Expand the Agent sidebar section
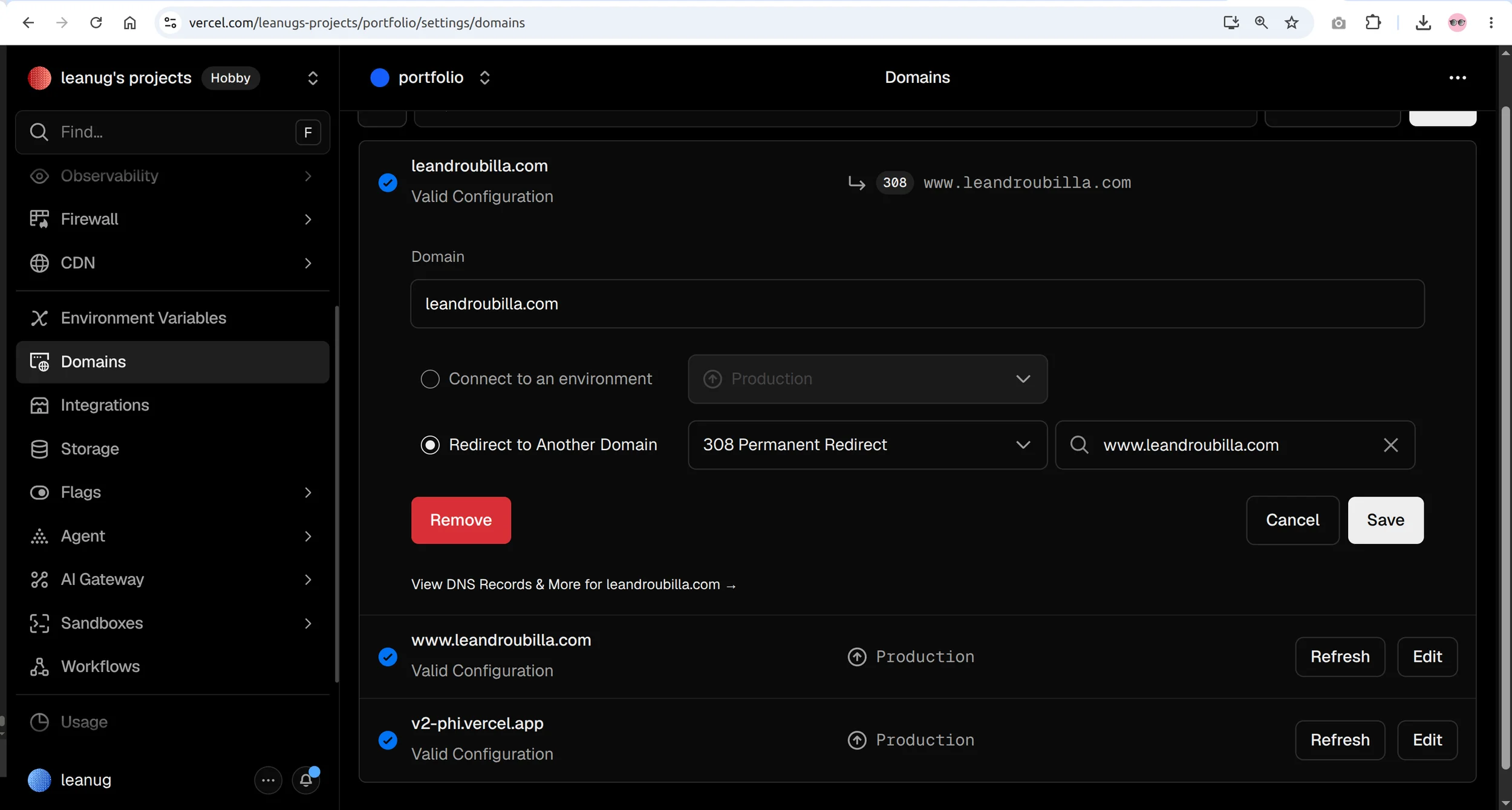The width and height of the screenshot is (1512, 810). [308, 537]
